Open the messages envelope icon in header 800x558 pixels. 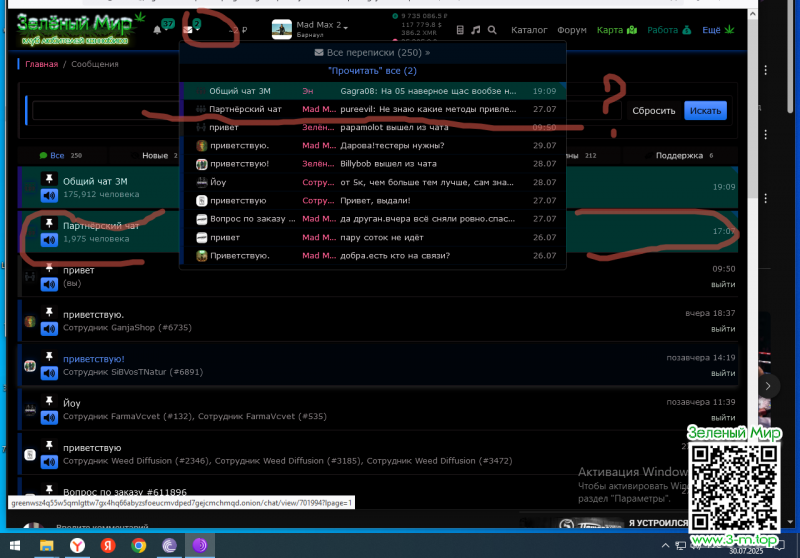[189, 30]
